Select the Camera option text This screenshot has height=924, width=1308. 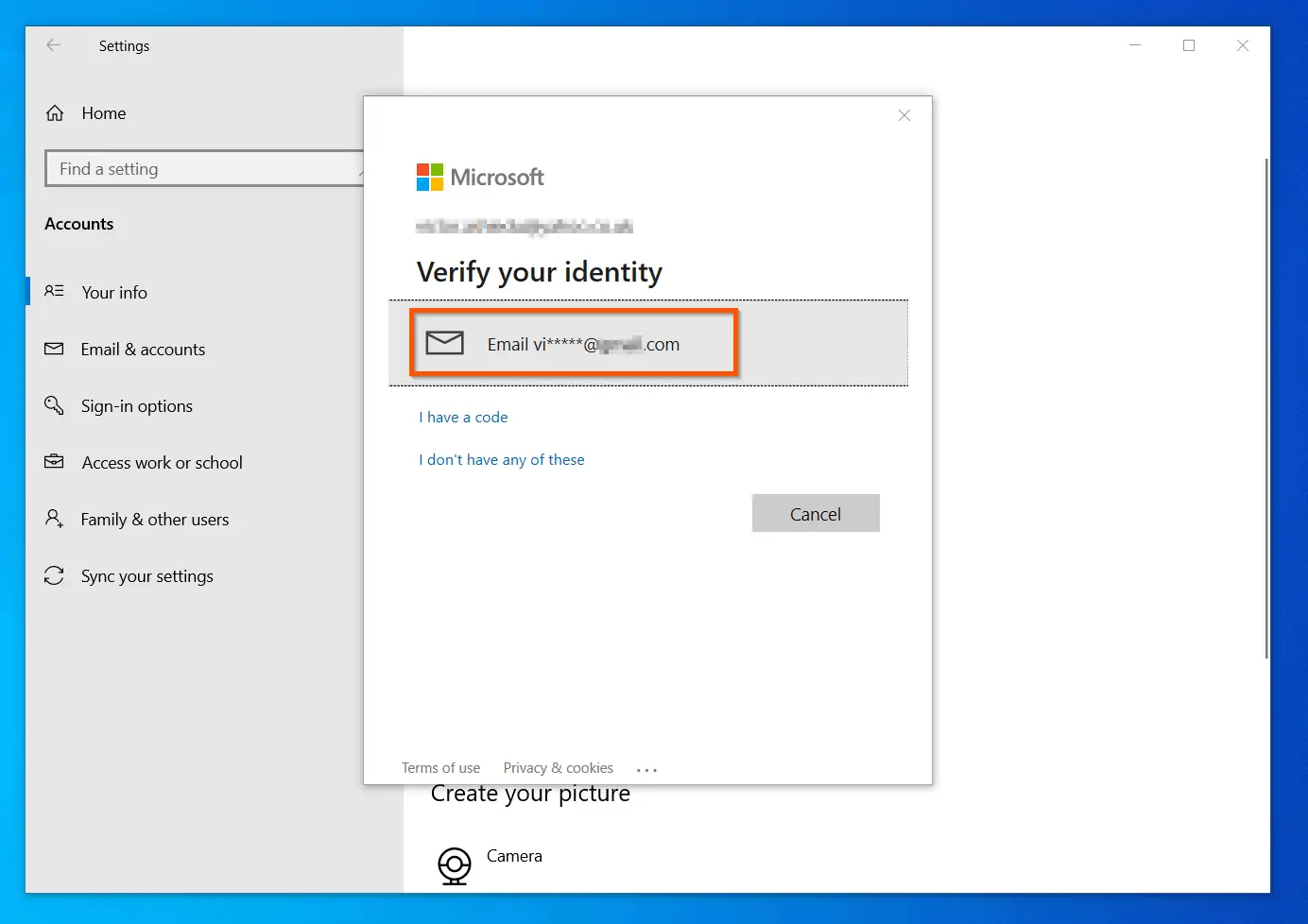514,856
